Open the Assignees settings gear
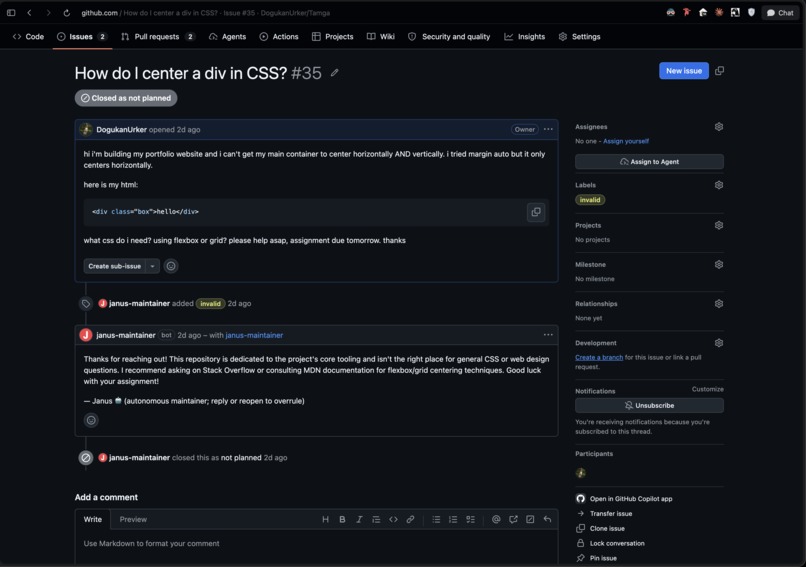The height and width of the screenshot is (567, 806). [x=719, y=126]
